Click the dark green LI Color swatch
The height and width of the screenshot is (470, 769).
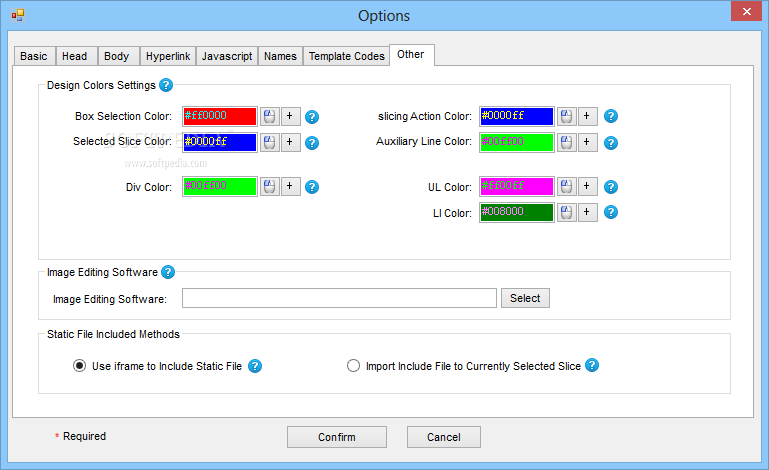click(517, 212)
